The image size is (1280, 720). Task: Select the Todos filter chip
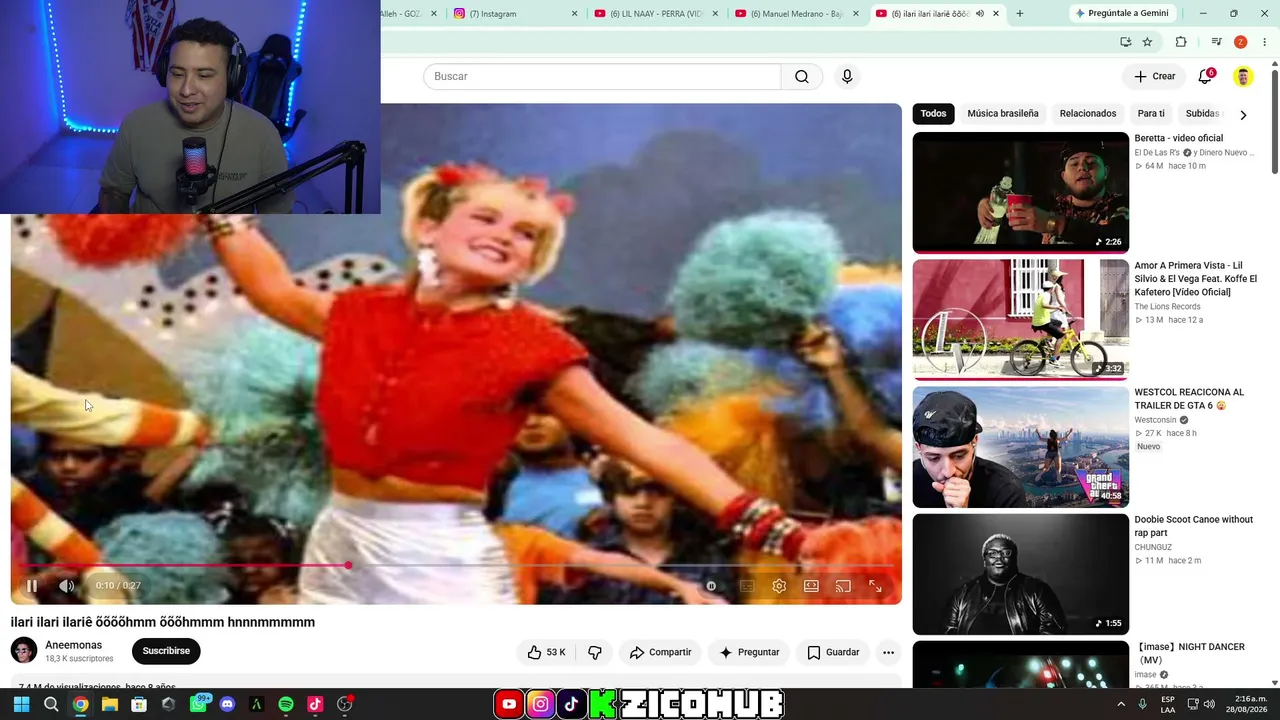click(933, 113)
